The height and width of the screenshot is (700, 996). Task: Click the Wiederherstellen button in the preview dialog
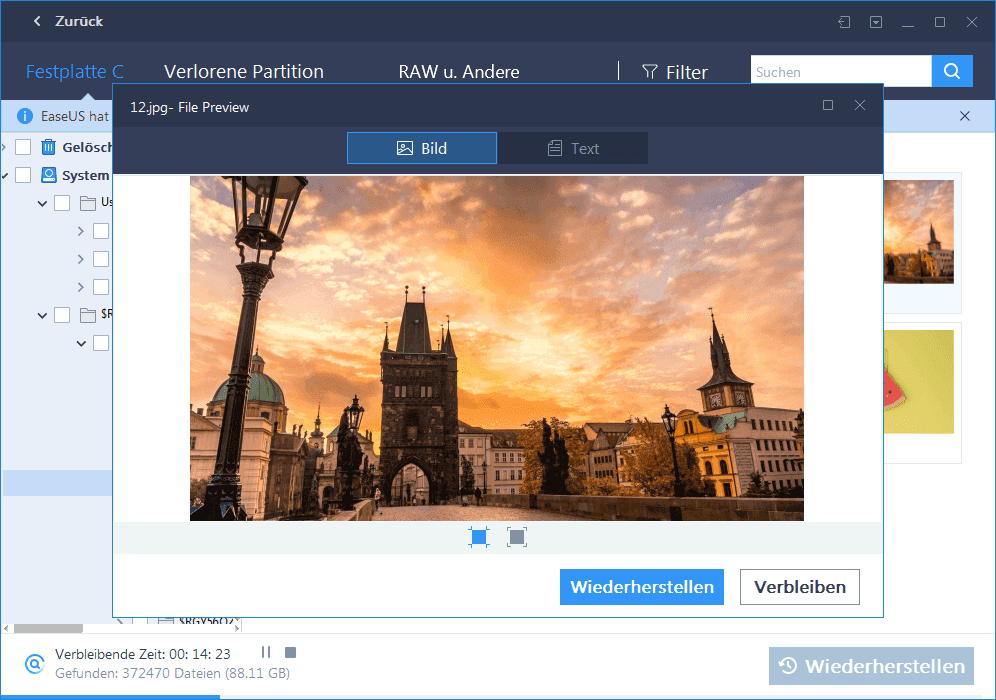click(641, 587)
